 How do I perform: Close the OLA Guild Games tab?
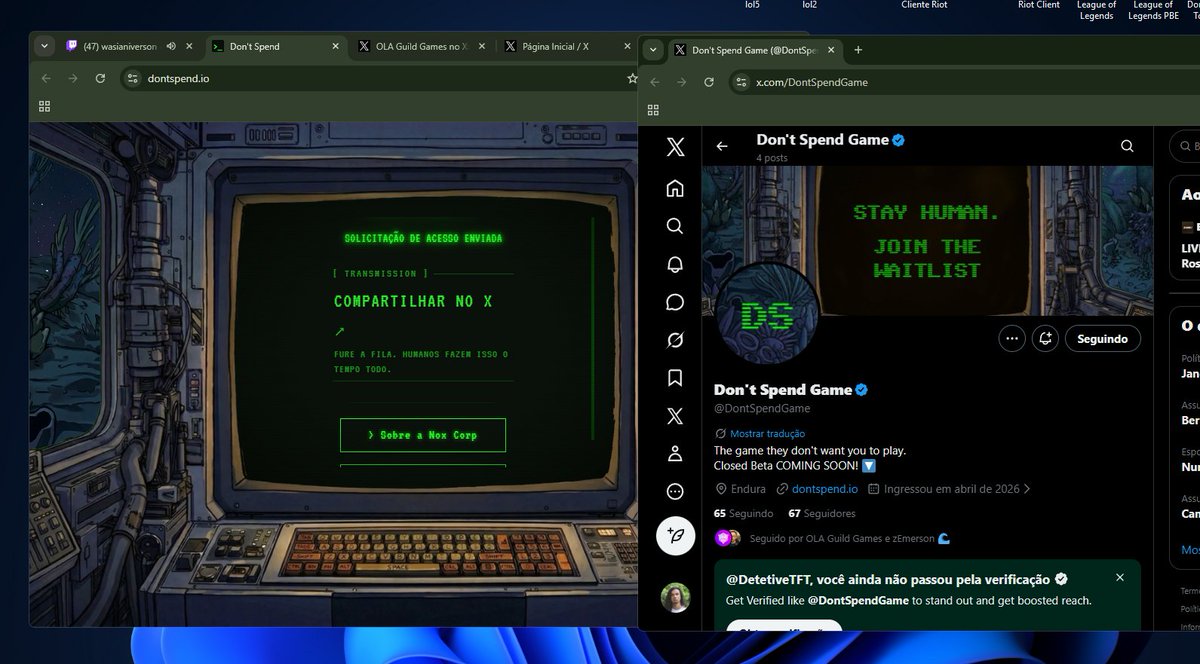pyautogui.click(x=482, y=46)
